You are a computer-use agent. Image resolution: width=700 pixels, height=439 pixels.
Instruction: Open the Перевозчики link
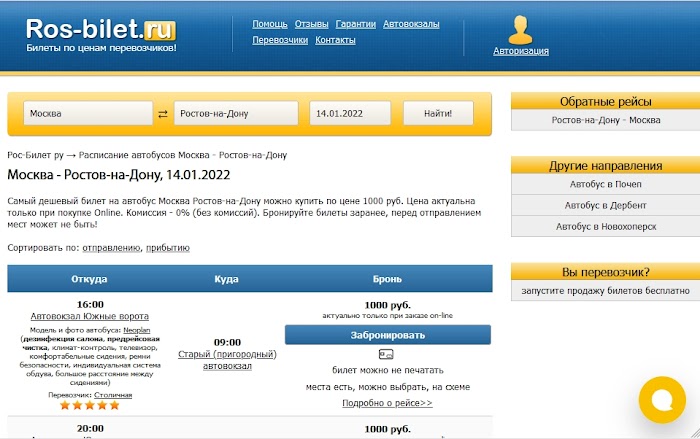(x=280, y=40)
